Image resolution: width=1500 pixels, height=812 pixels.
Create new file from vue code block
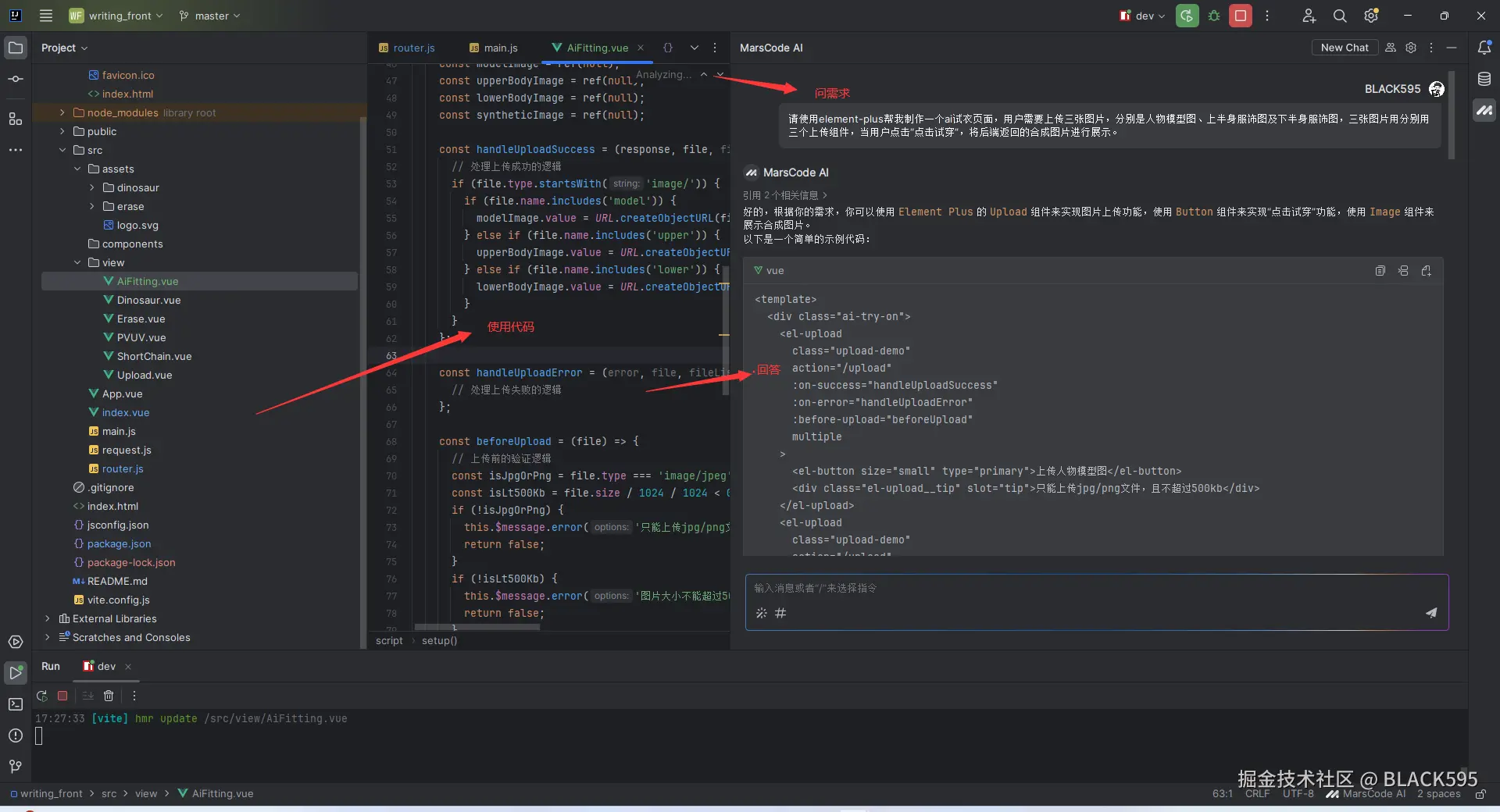[x=1427, y=271]
